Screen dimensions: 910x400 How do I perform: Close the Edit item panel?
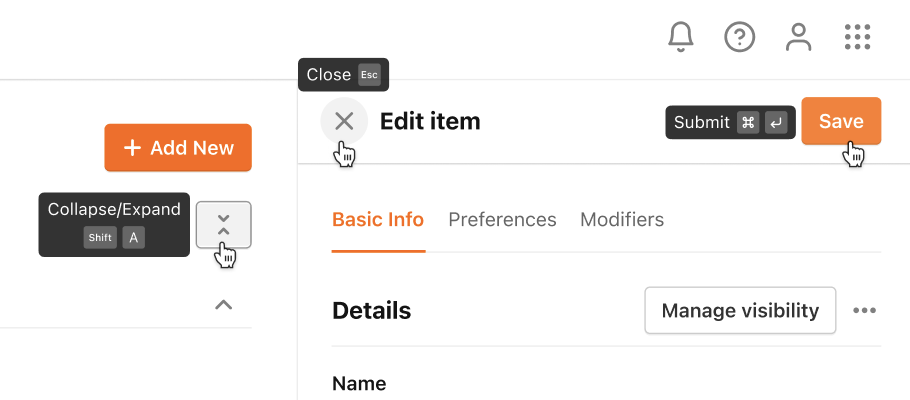click(344, 121)
